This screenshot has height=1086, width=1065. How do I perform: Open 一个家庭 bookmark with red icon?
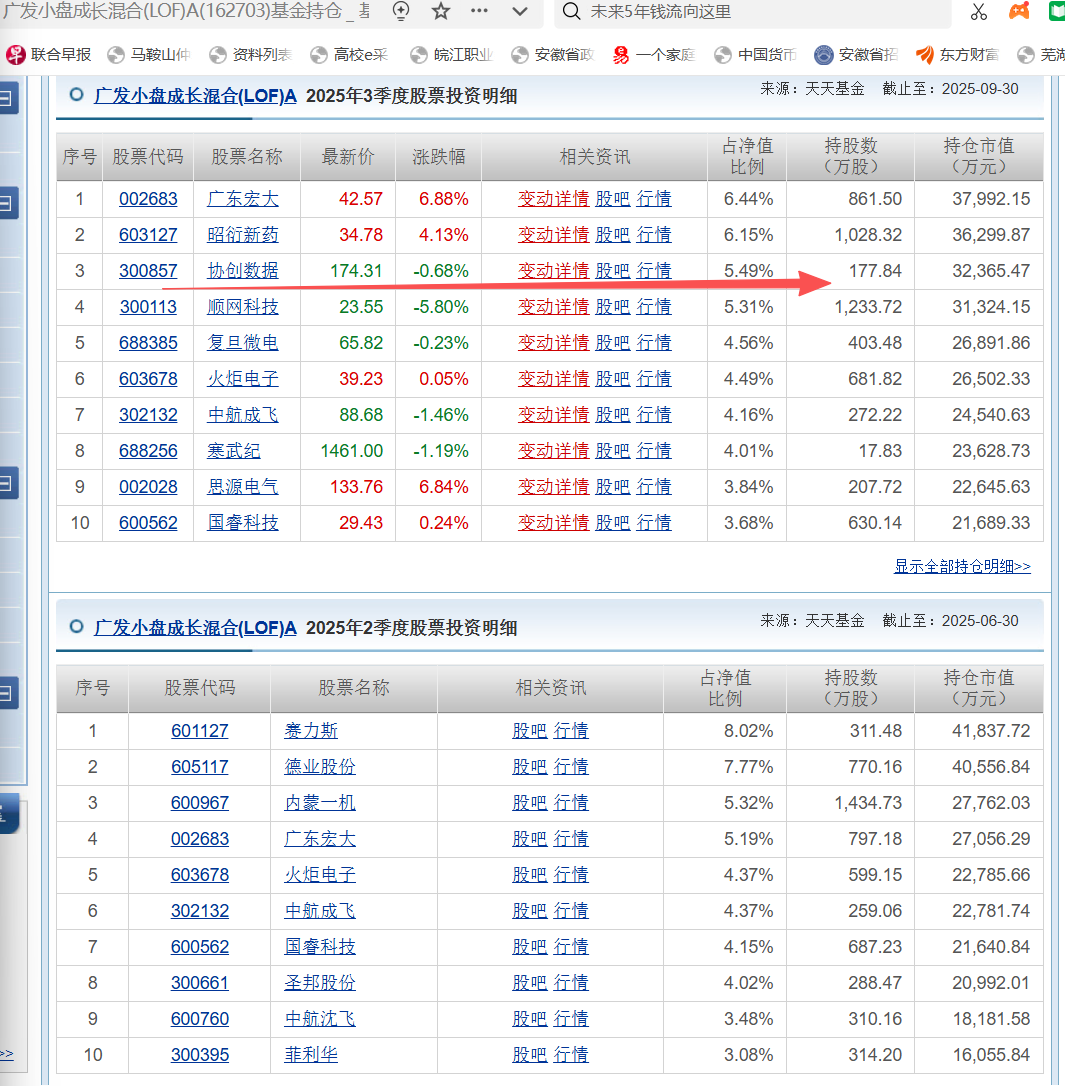point(653,55)
